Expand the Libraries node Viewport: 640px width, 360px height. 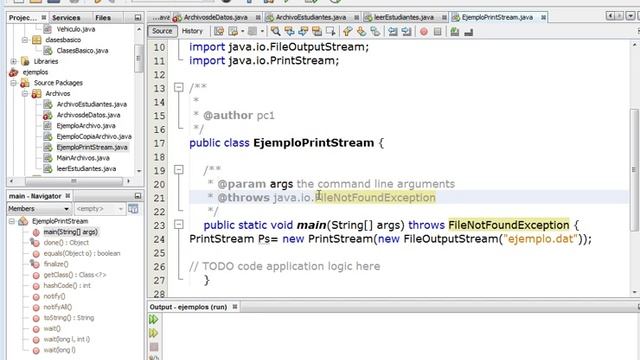[x=13, y=61]
